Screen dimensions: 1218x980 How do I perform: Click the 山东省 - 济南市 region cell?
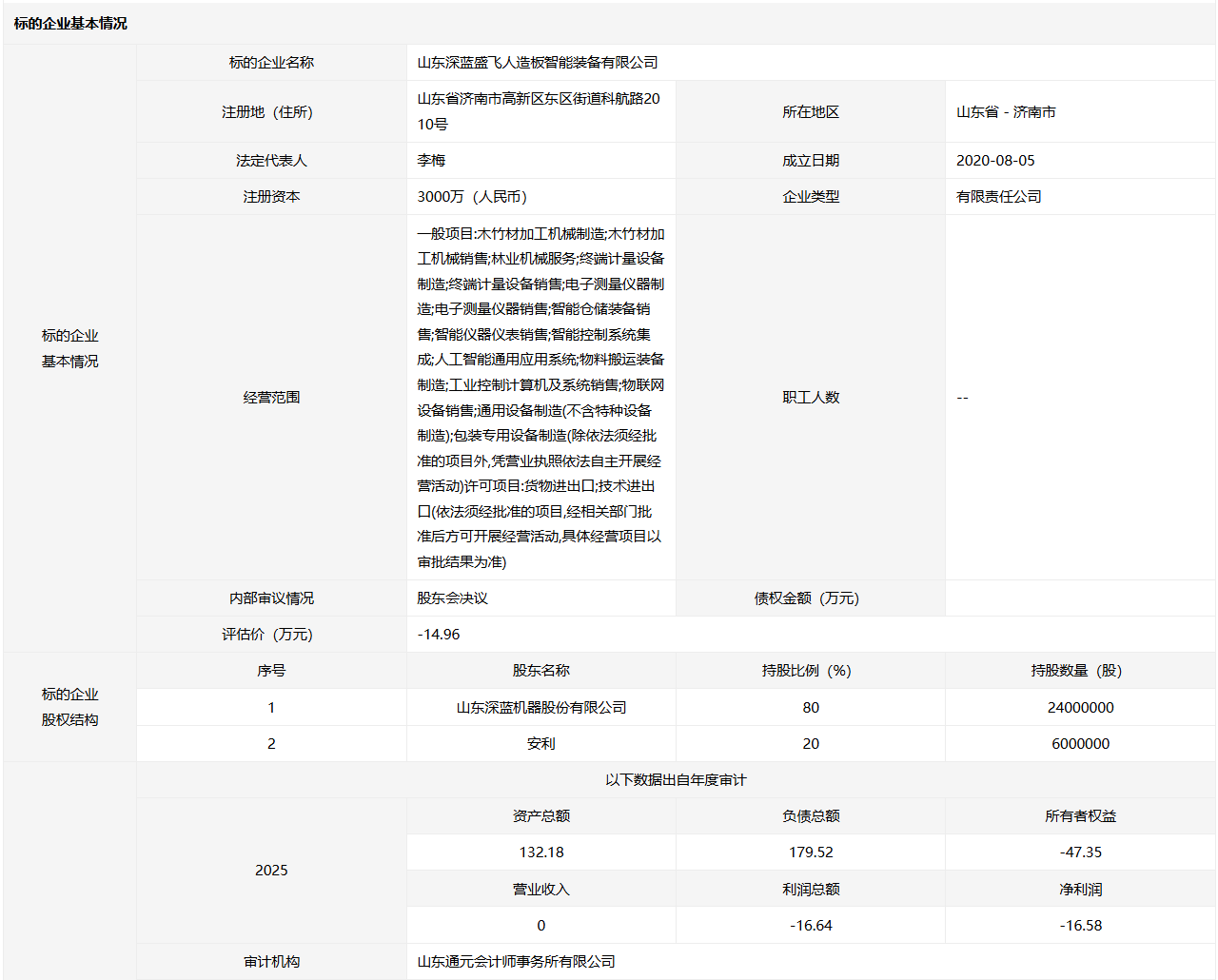1006,111
